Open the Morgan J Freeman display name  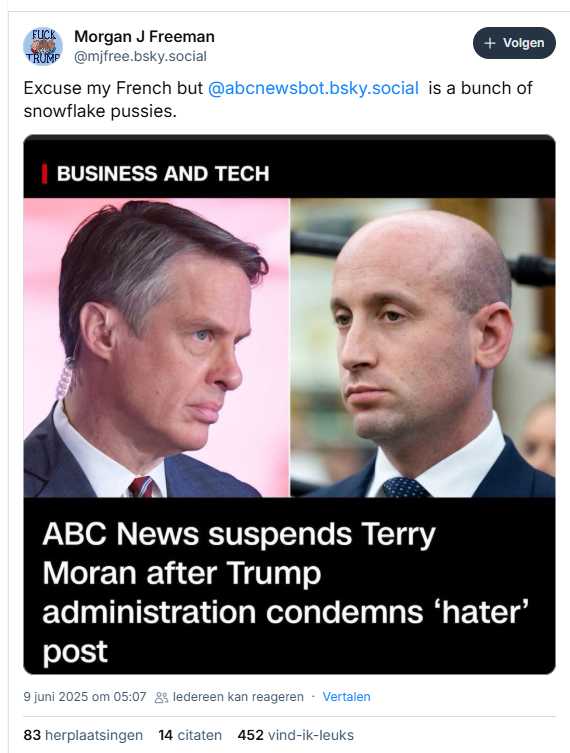(x=144, y=36)
